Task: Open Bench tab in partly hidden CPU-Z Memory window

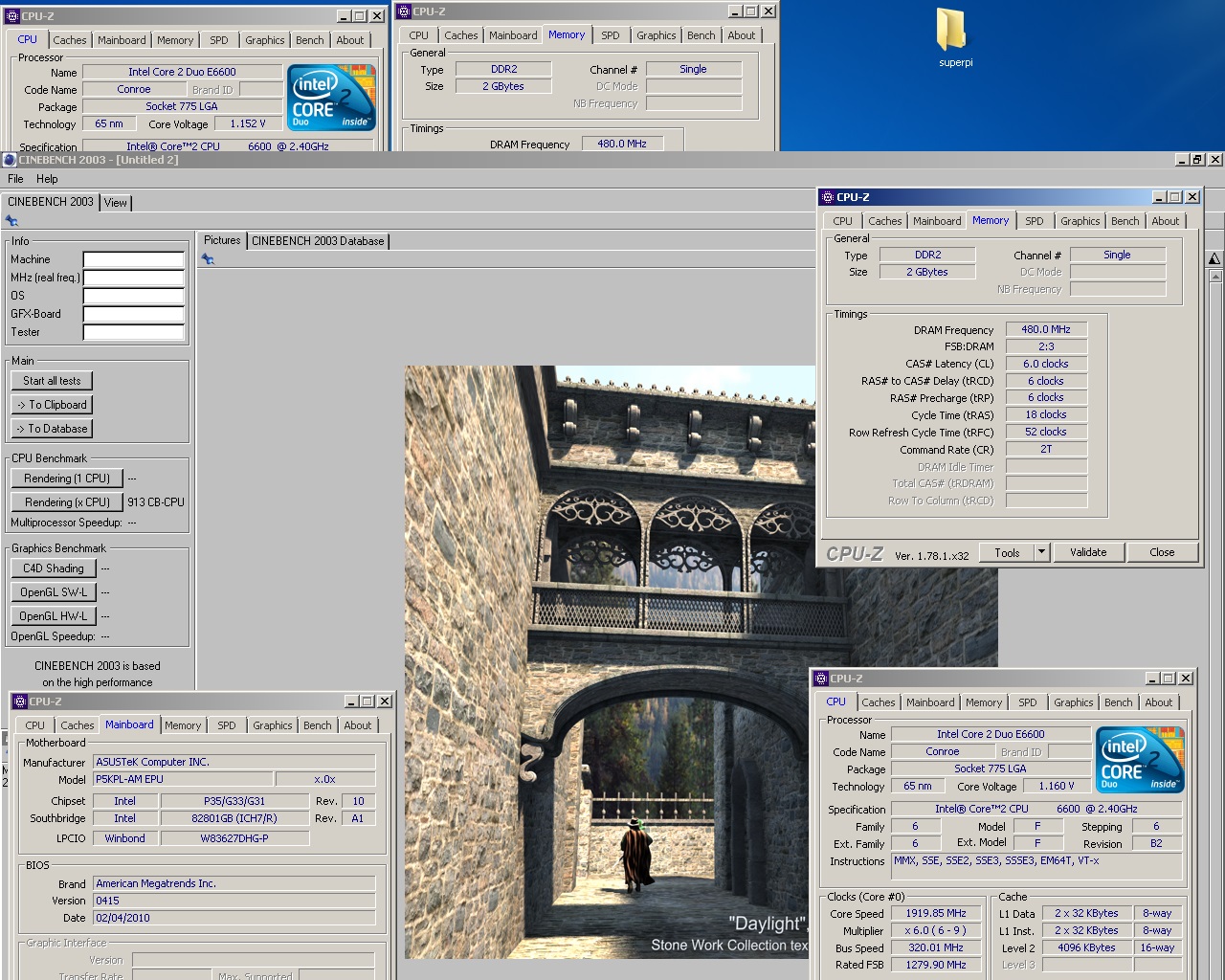Action: (x=702, y=35)
